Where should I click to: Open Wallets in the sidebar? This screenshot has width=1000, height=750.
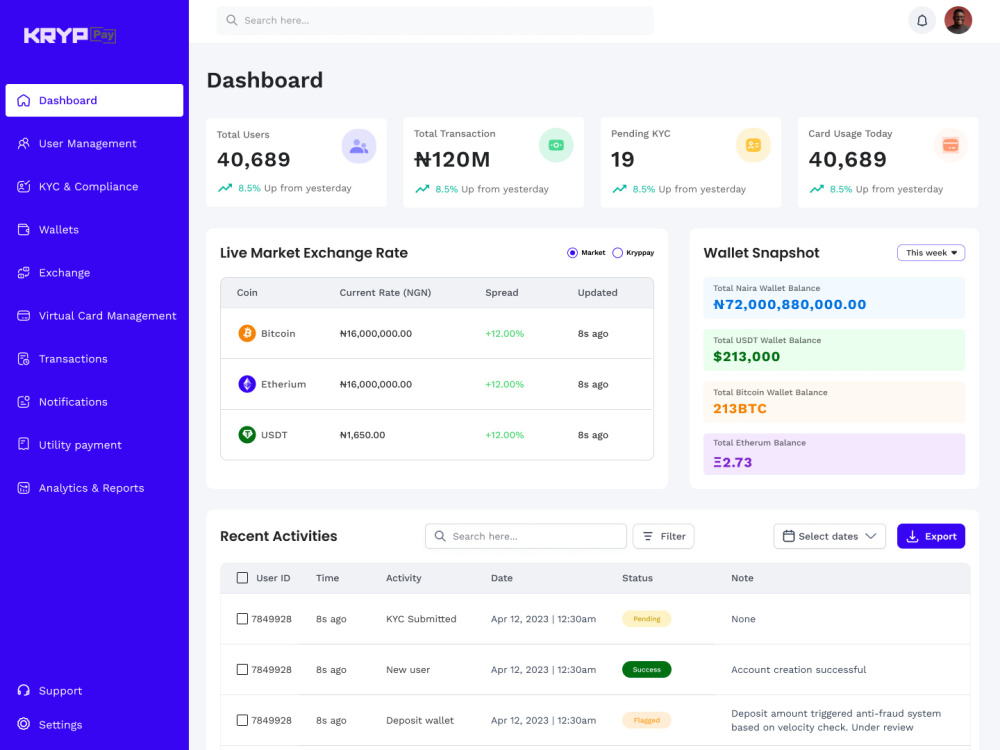tap(48, 230)
